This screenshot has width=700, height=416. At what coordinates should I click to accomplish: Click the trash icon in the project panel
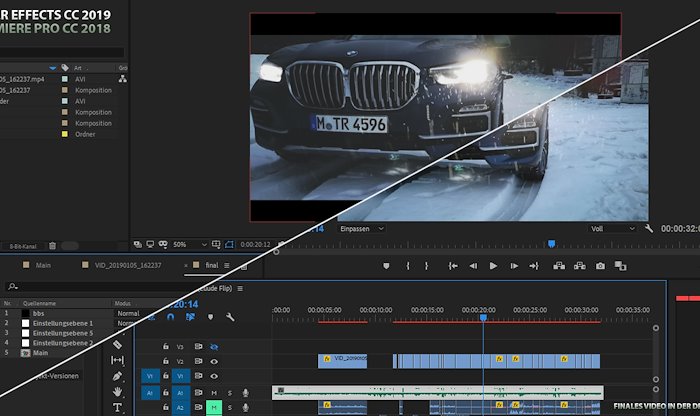(x=52, y=246)
